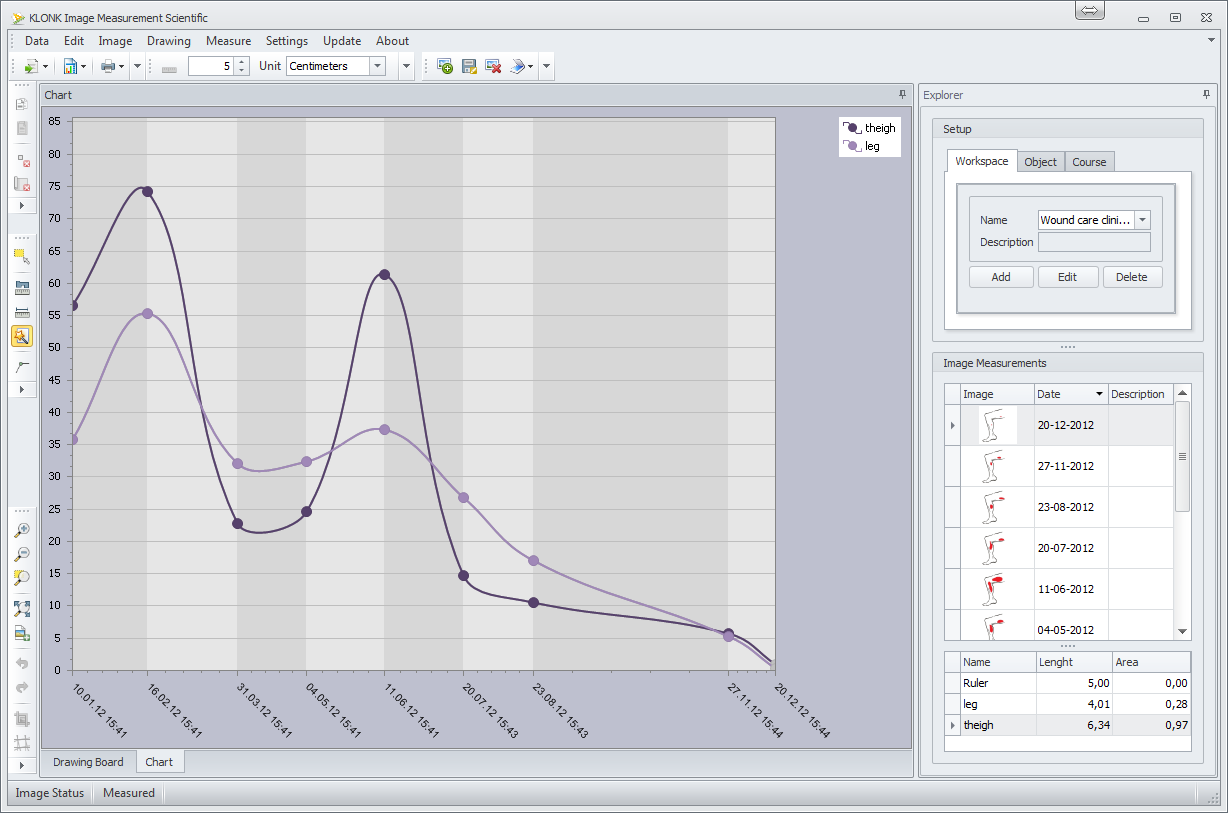
Task: Pin the Chart panel using pushpin icon
Action: [x=902, y=95]
